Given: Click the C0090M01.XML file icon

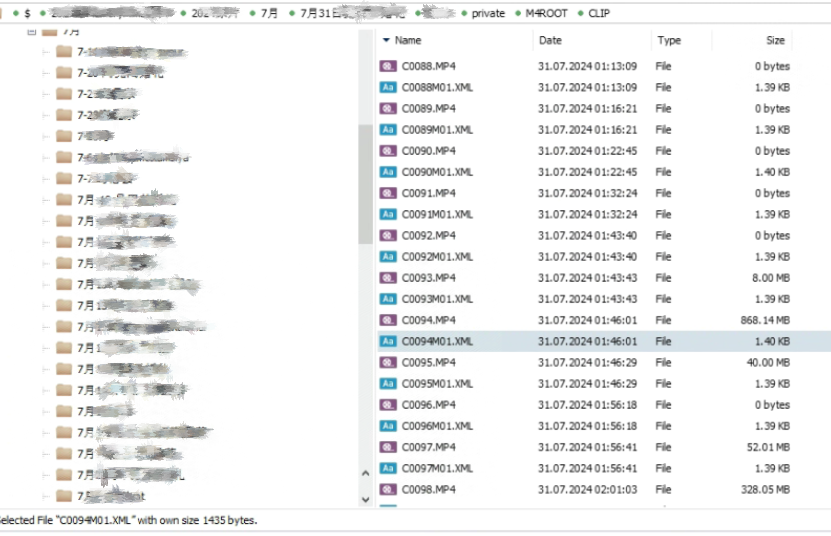Looking at the screenshot, I should [x=388, y=172].
